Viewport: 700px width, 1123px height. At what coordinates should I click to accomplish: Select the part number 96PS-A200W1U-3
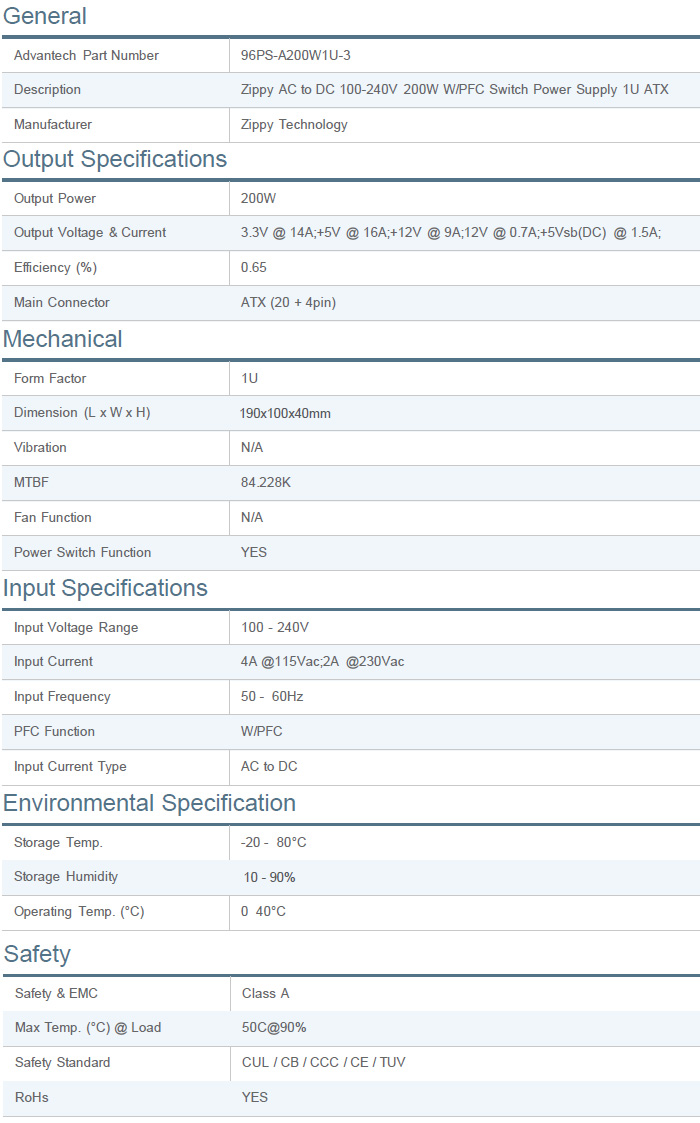click(x=295, y=56)
